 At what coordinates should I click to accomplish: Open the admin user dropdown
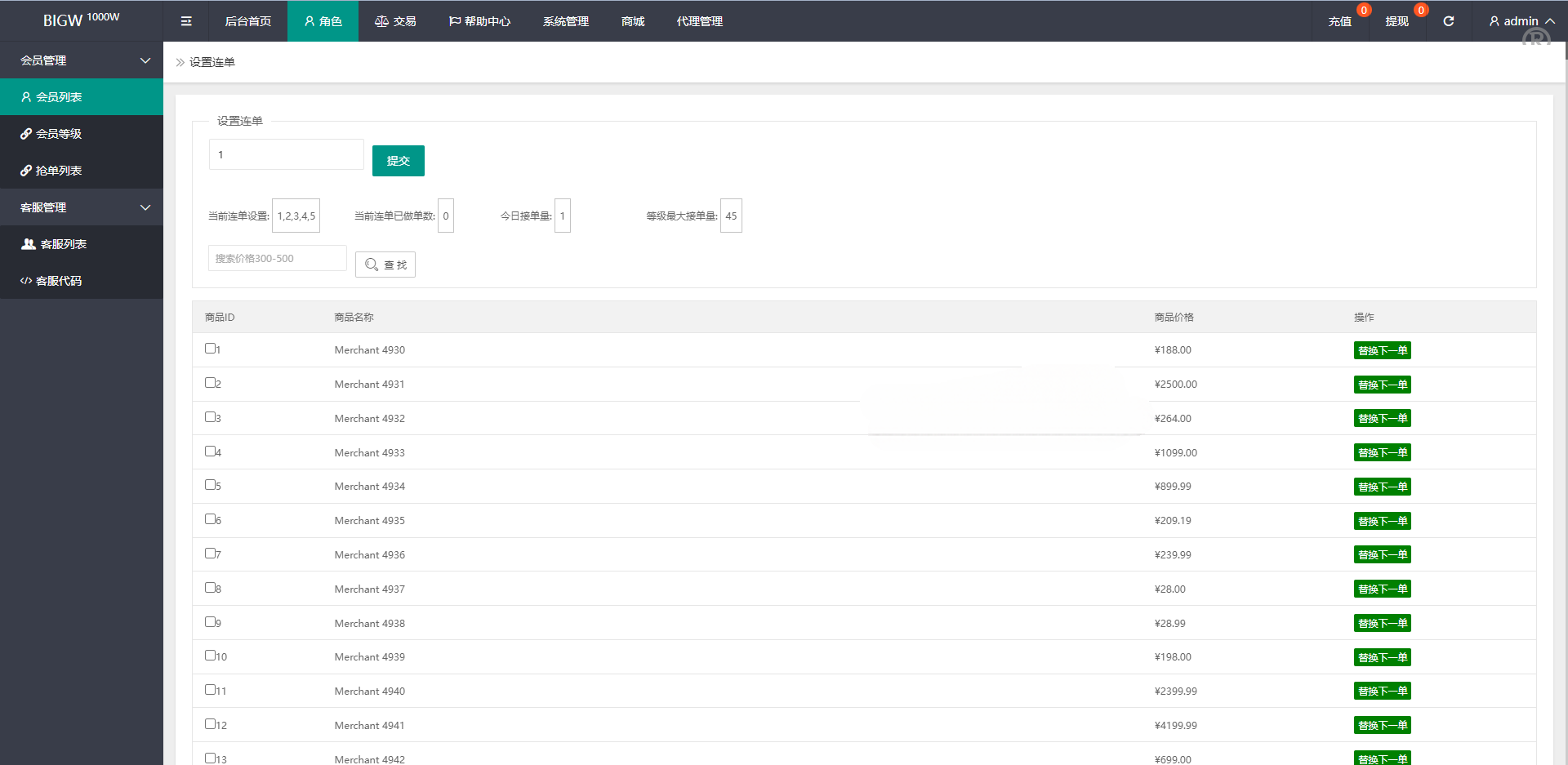click(x=1521, y=21)
